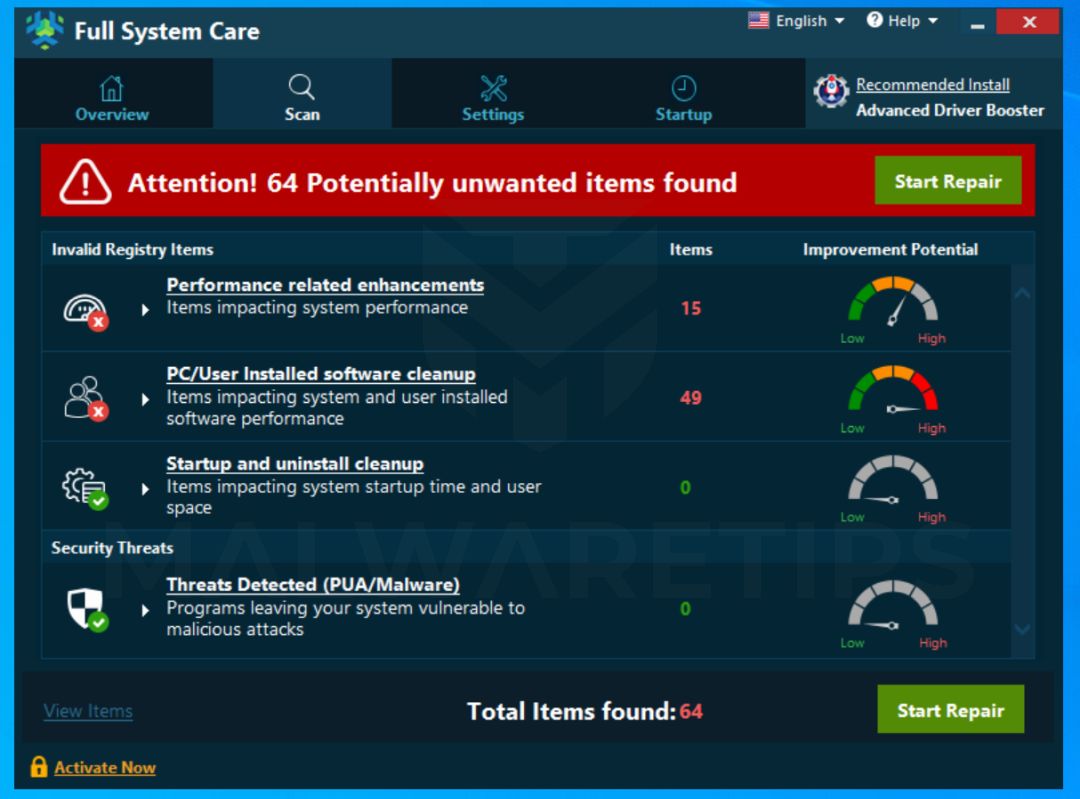Expand PC/User Installed software cleanup arrow
1080x799 pixels.
145,399
